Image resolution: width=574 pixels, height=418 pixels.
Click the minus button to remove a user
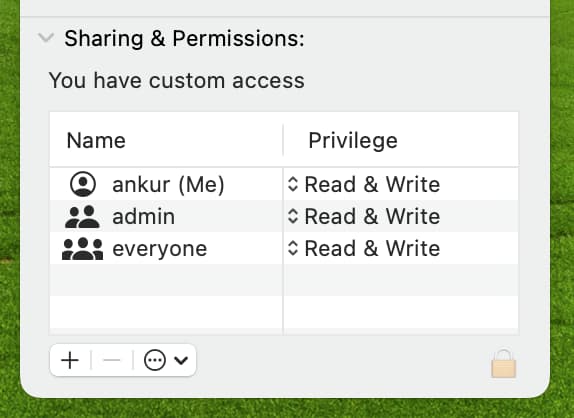(112, 361)
